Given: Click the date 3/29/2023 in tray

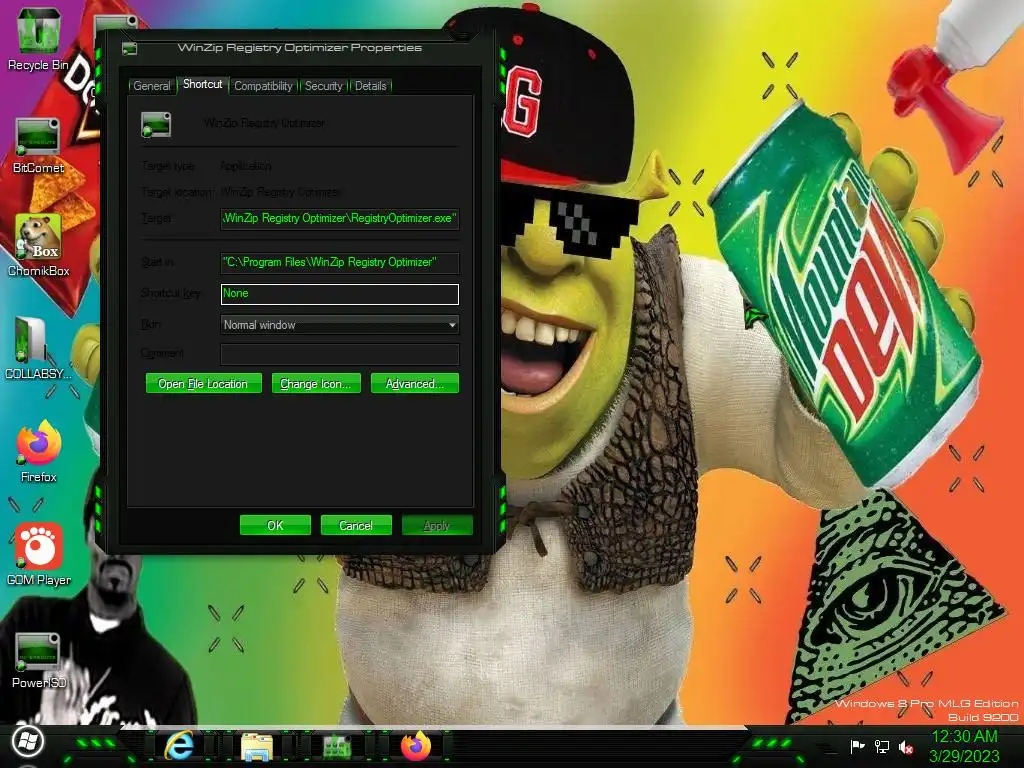Looking at the screenshot, I should [x=964, y=756].
